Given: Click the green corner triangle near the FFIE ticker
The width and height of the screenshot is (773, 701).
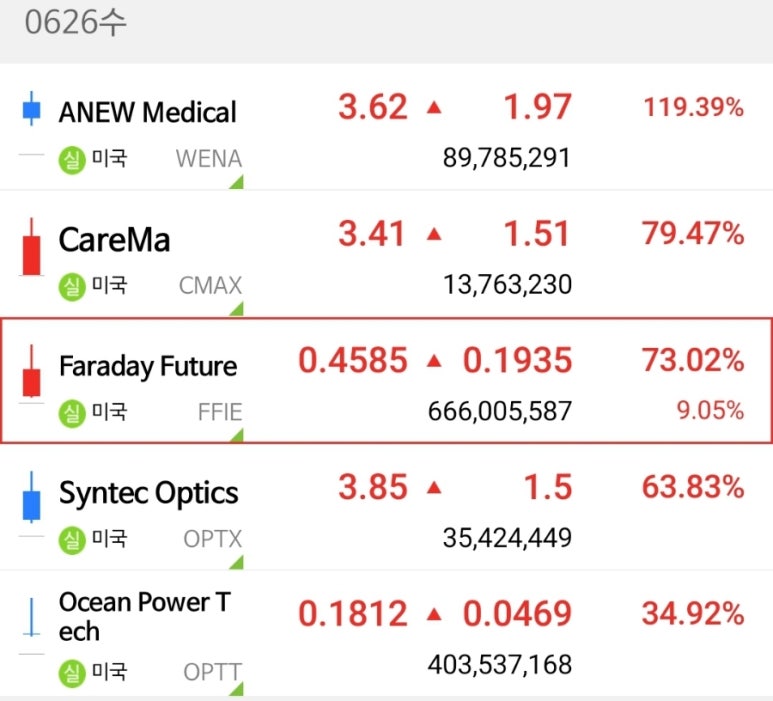Looking at the screenshot, I should 238,436.
